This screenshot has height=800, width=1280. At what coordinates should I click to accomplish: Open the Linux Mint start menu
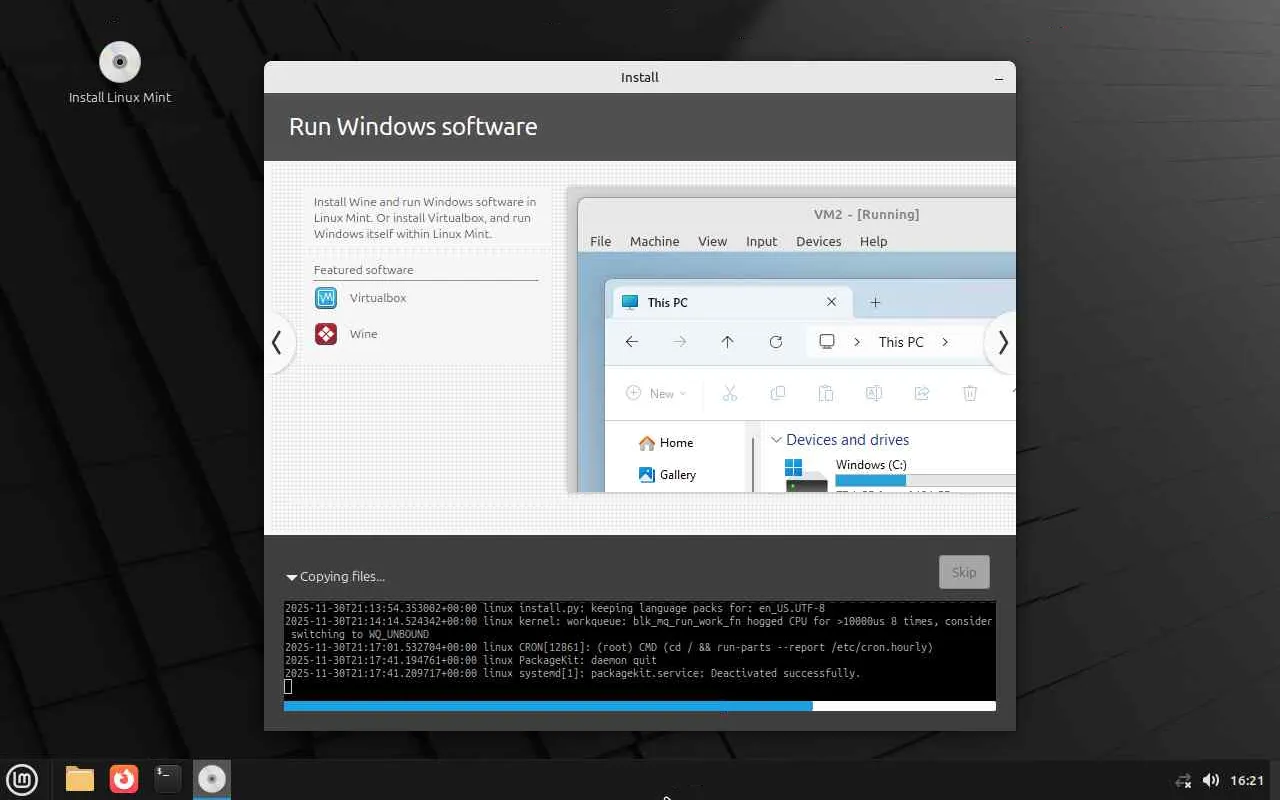click(x=22, y=779)
